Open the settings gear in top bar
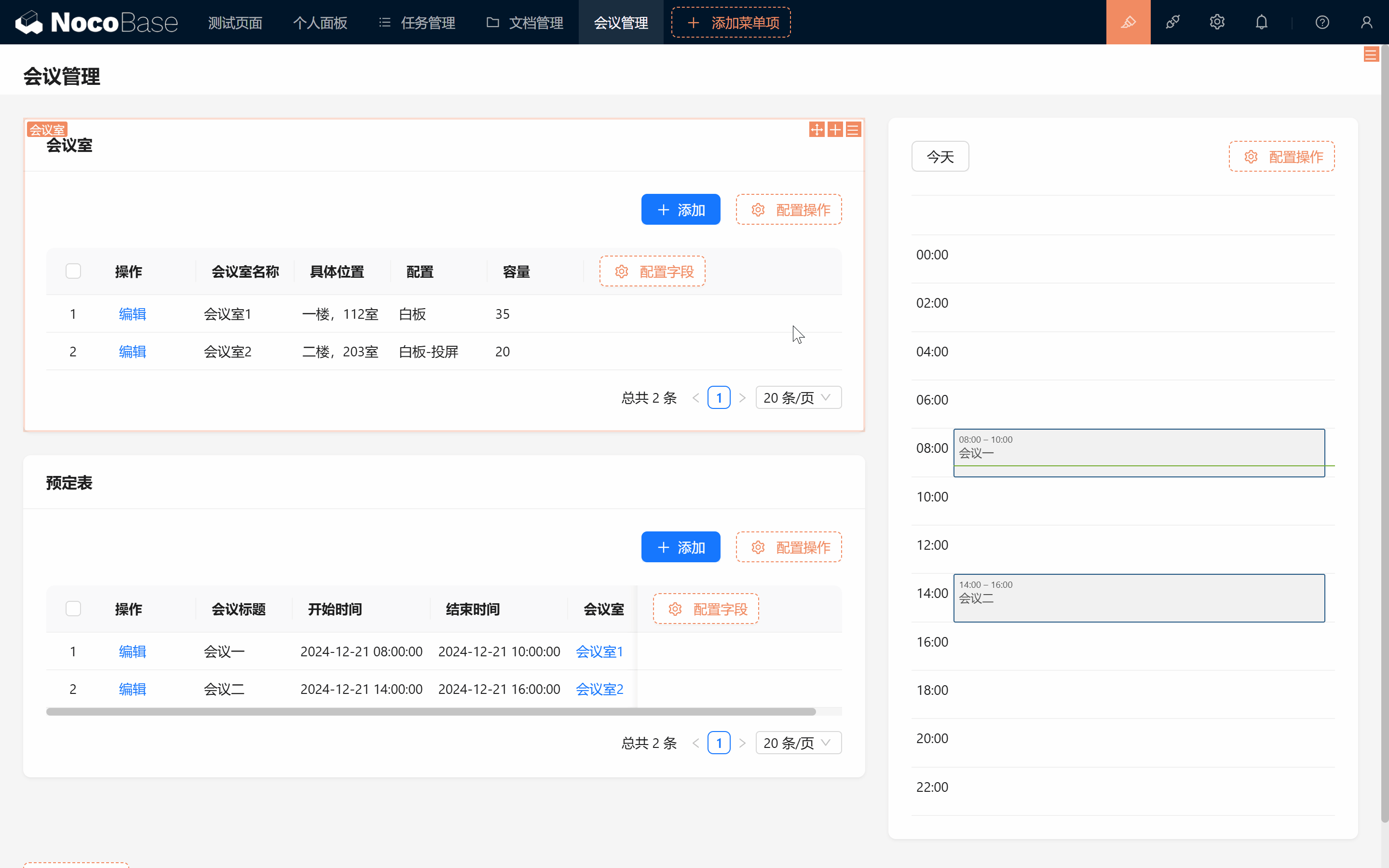Screen dimensions: 1389x868 point(1217,22)
